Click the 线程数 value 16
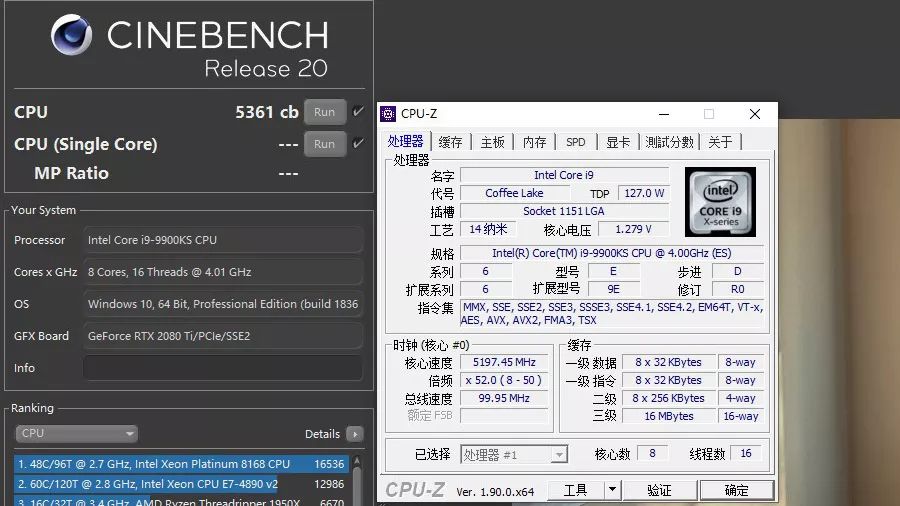 [x=746, y=454]
